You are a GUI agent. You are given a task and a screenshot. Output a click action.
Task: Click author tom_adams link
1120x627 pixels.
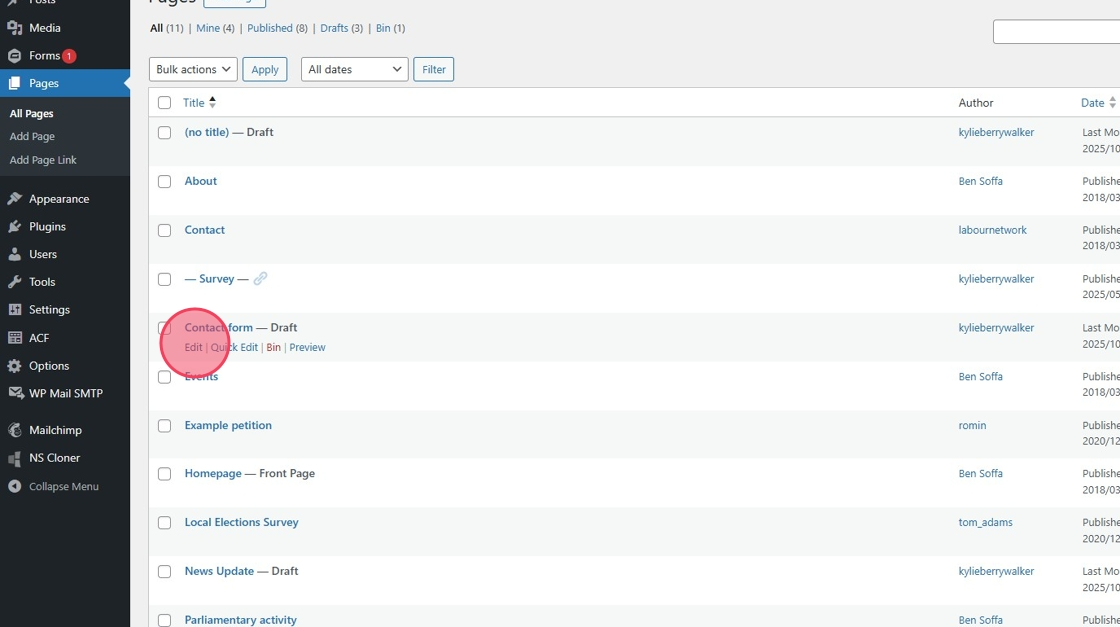point(985,522)
